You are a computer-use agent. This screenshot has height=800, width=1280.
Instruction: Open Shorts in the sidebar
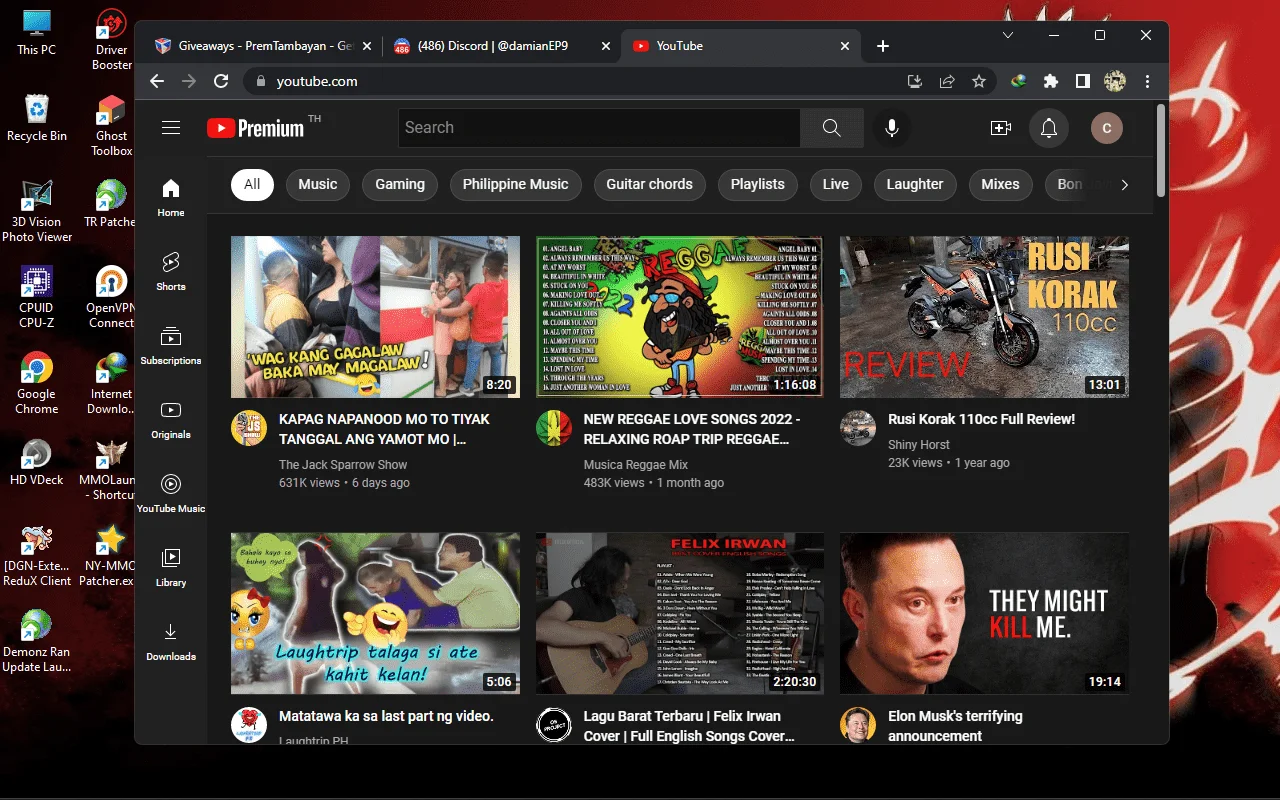click(171, 270)
